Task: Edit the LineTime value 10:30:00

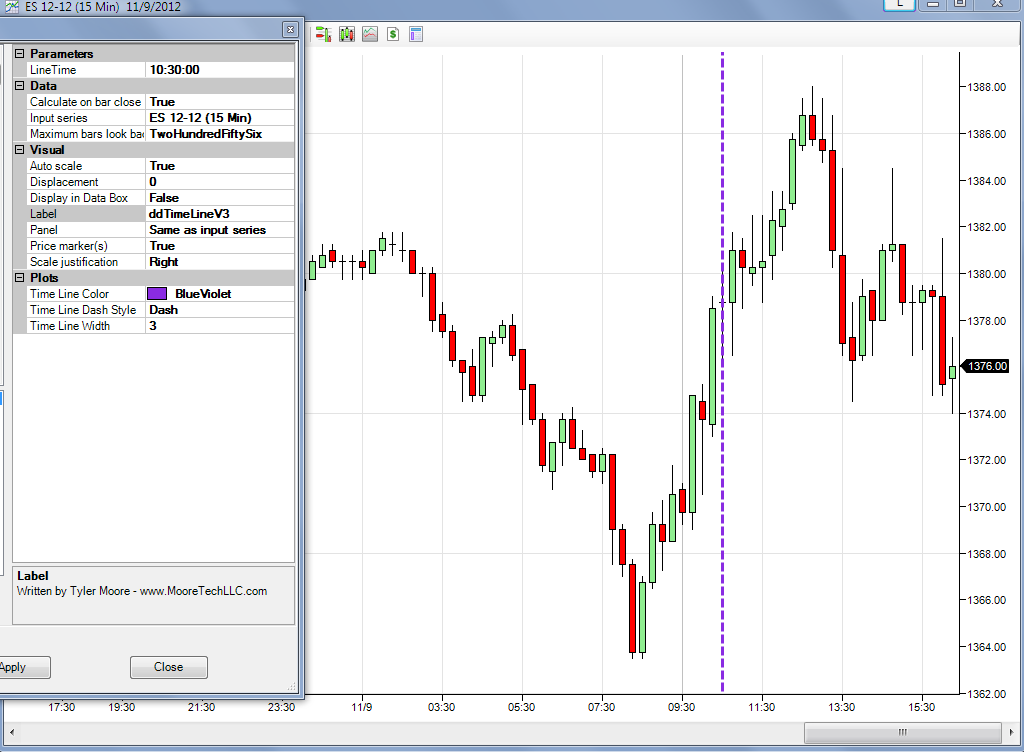Action: click(220, 70)
